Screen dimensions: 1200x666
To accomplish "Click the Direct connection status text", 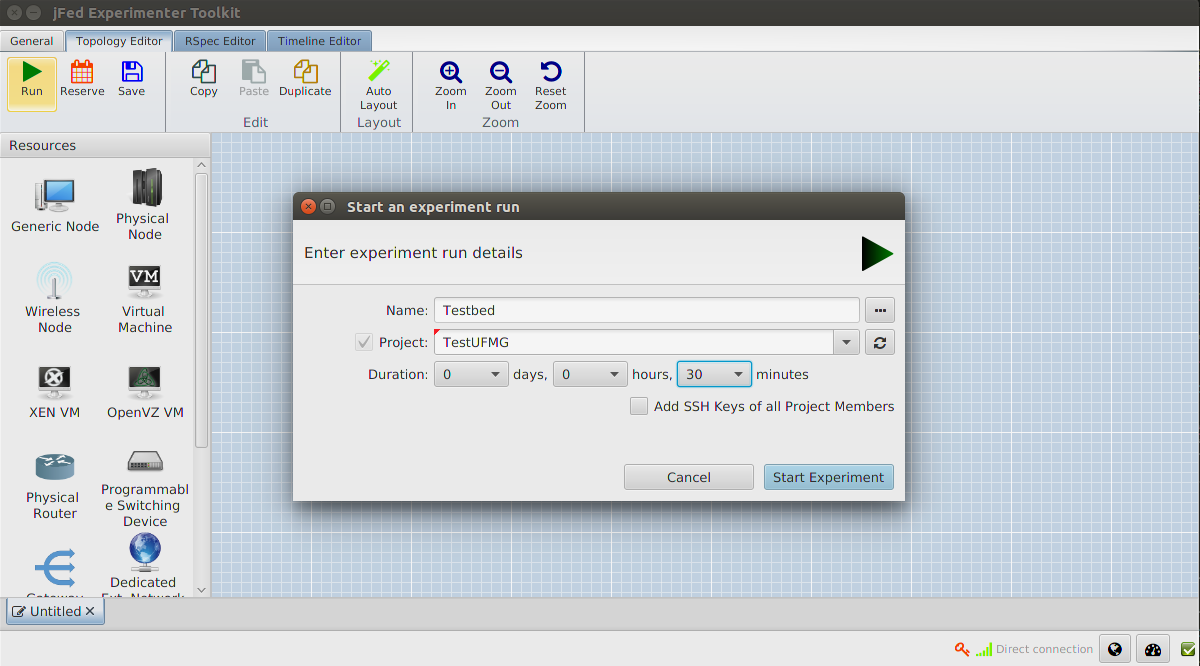I will pyautogui.click(x=1044, y=649).
